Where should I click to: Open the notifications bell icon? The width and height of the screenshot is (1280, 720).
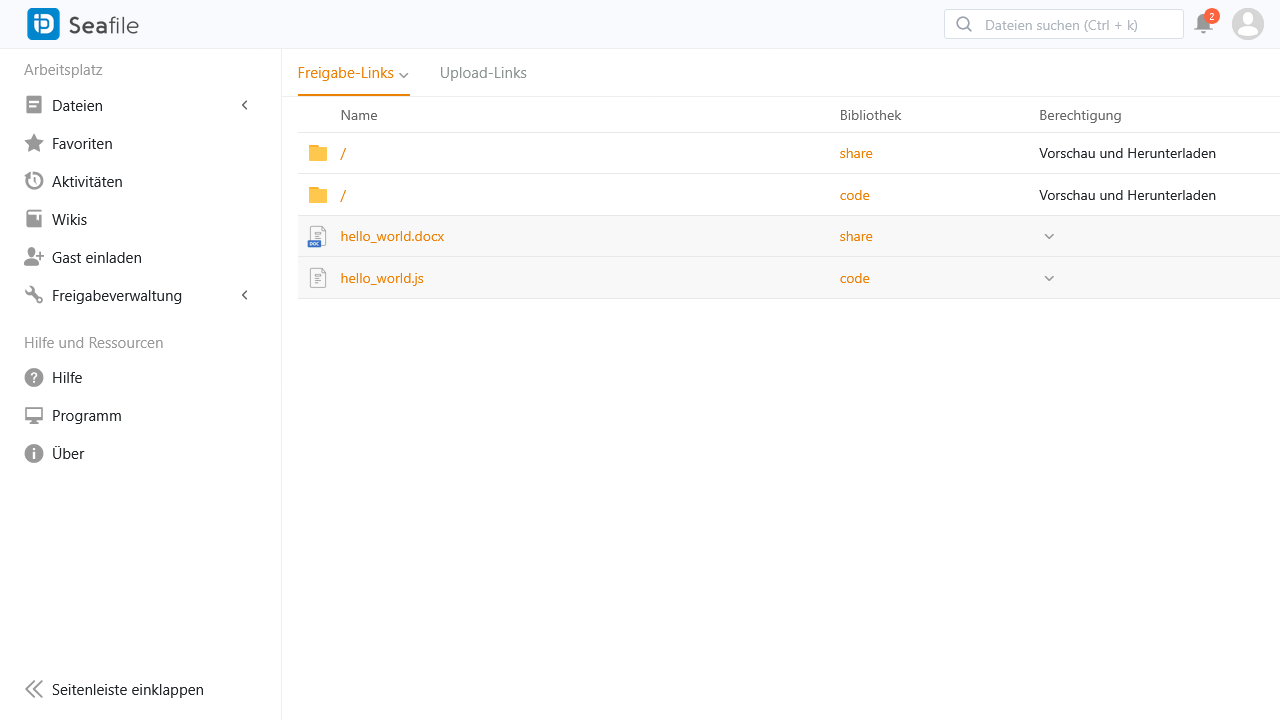coord(1204,24)
